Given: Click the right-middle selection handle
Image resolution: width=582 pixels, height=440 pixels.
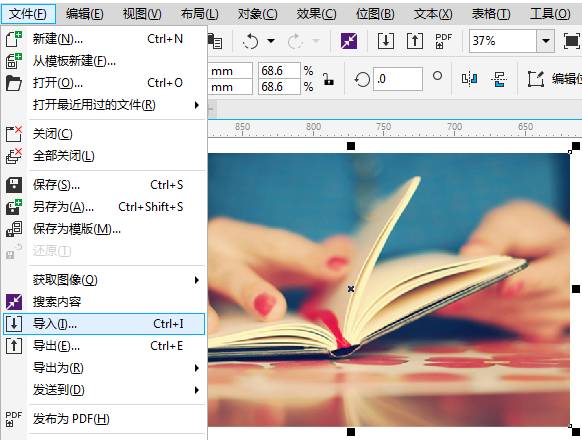Looking at the screenshot, I should pos(576,289).
